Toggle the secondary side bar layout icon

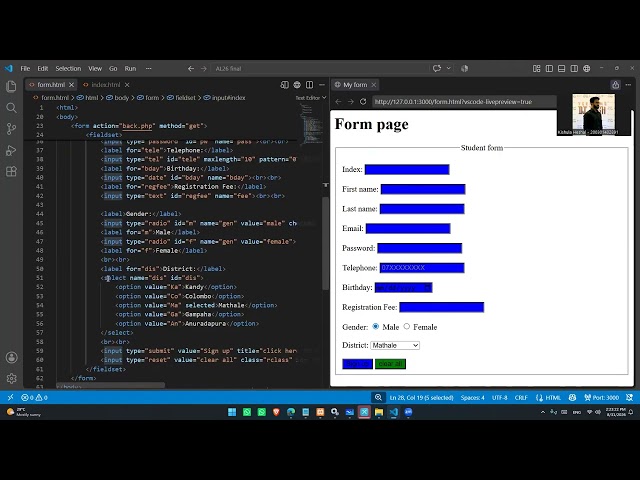pos(574,69)
